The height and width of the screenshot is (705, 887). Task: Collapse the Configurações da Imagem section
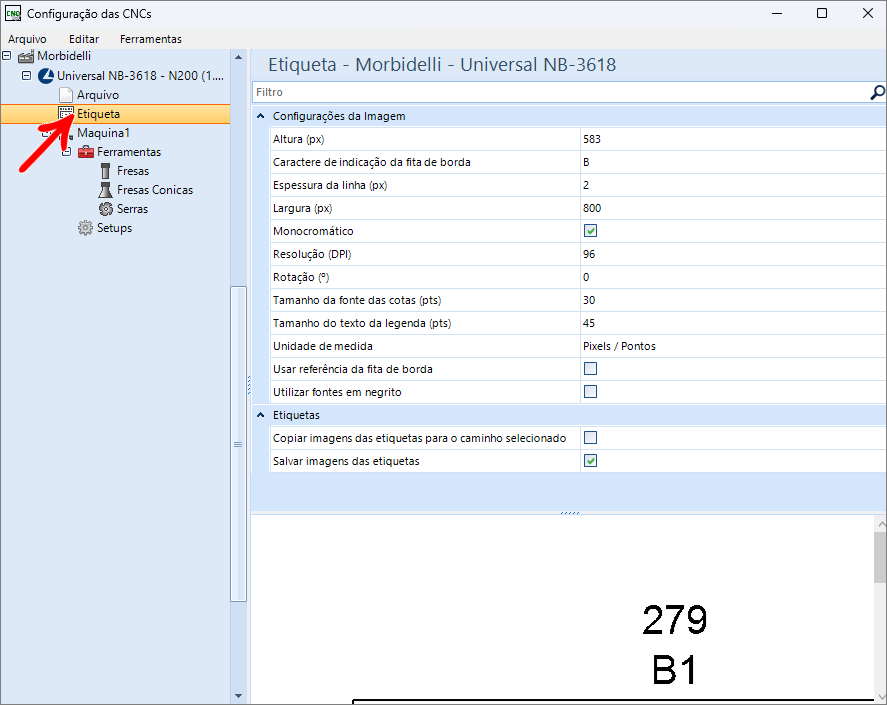click(x=260, y=116)
